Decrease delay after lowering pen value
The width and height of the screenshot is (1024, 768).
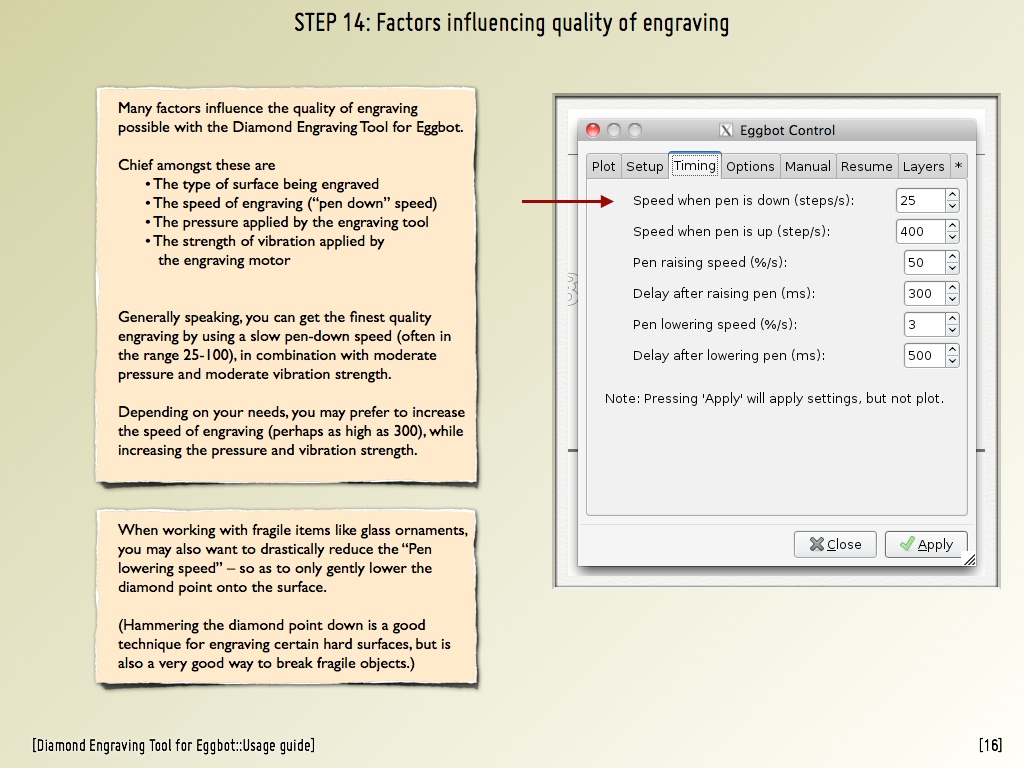tap(952, 361)
